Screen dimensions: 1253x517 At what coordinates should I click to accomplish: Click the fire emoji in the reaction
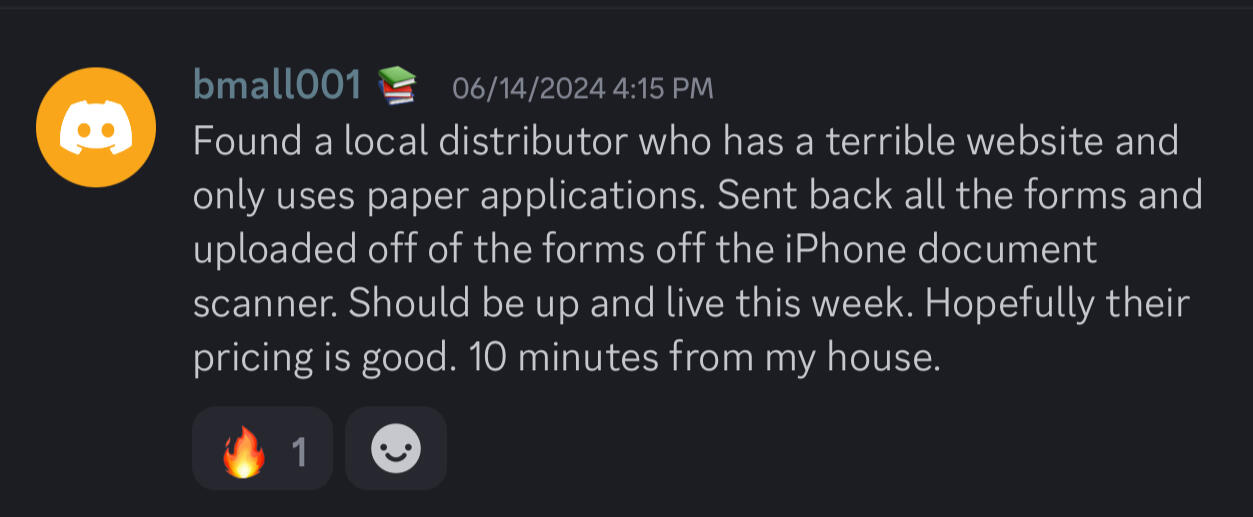[x=245, y=452]
